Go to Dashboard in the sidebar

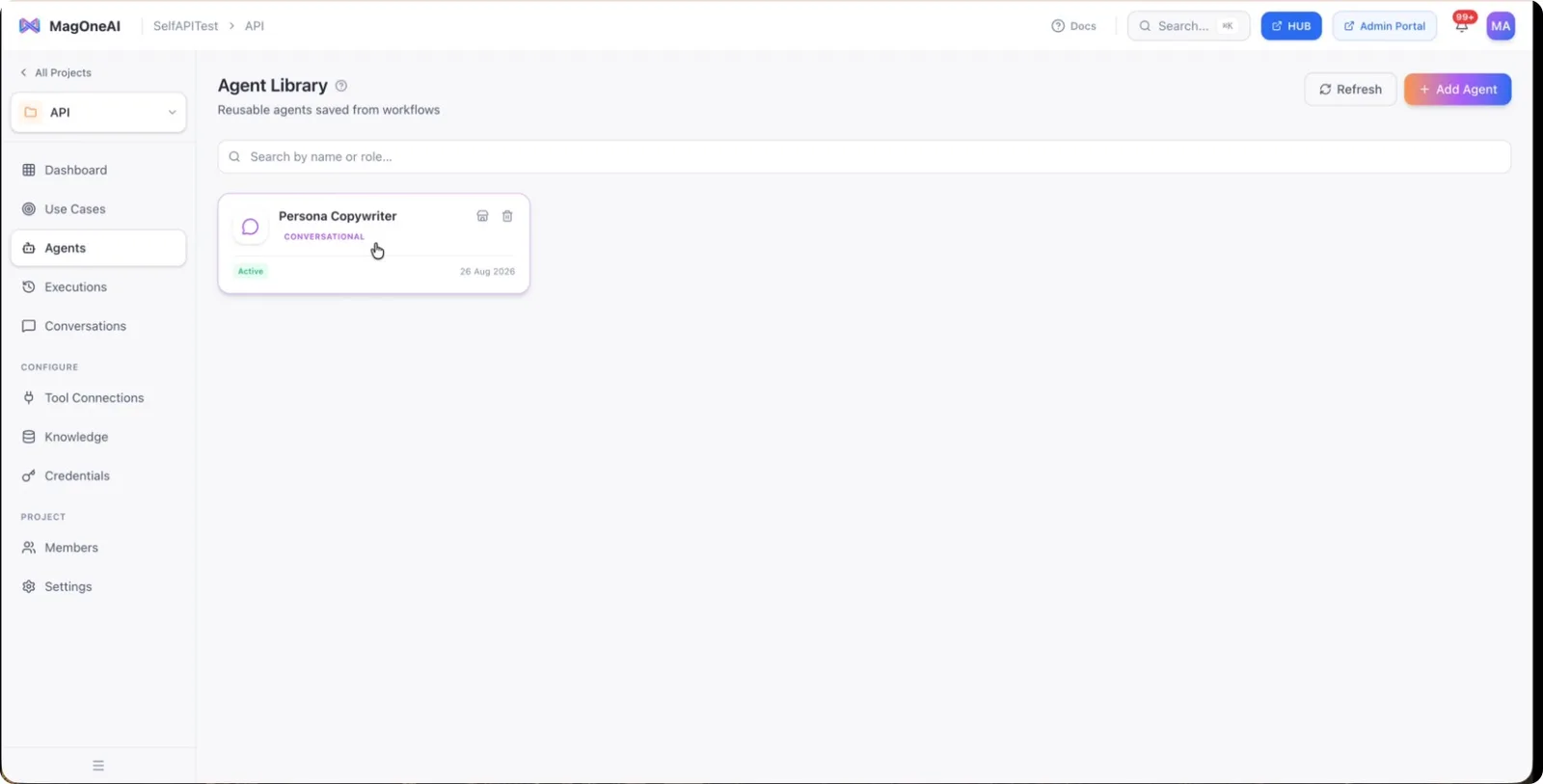coord(98,170)
